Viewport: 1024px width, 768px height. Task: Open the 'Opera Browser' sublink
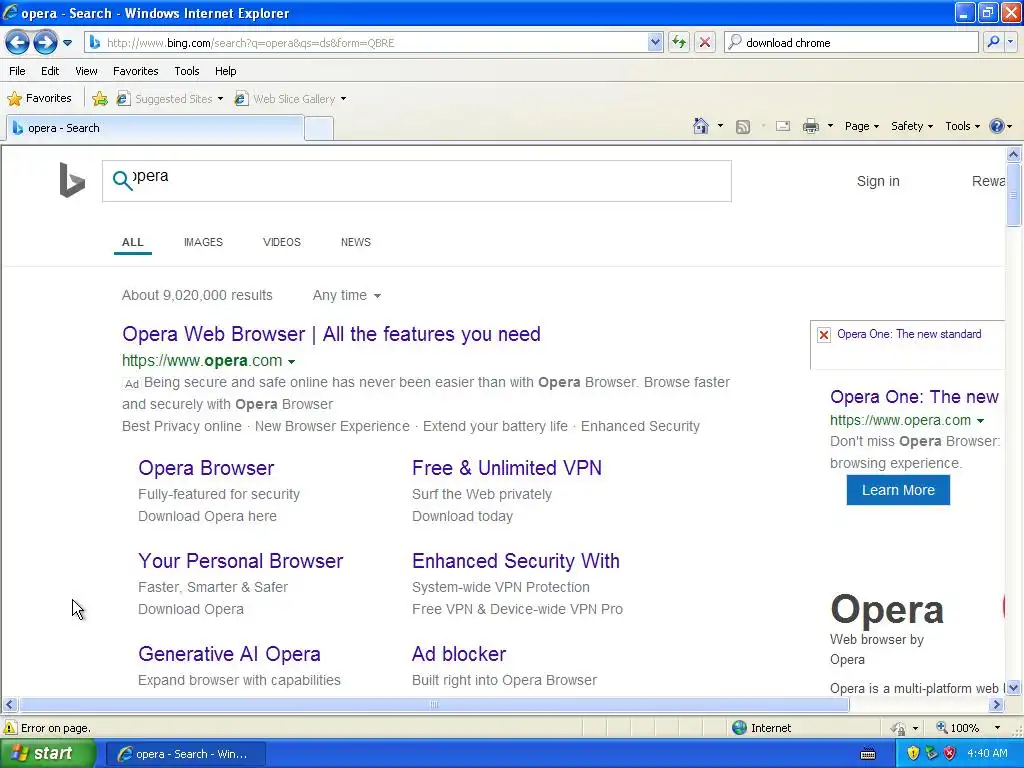(206, 468)
